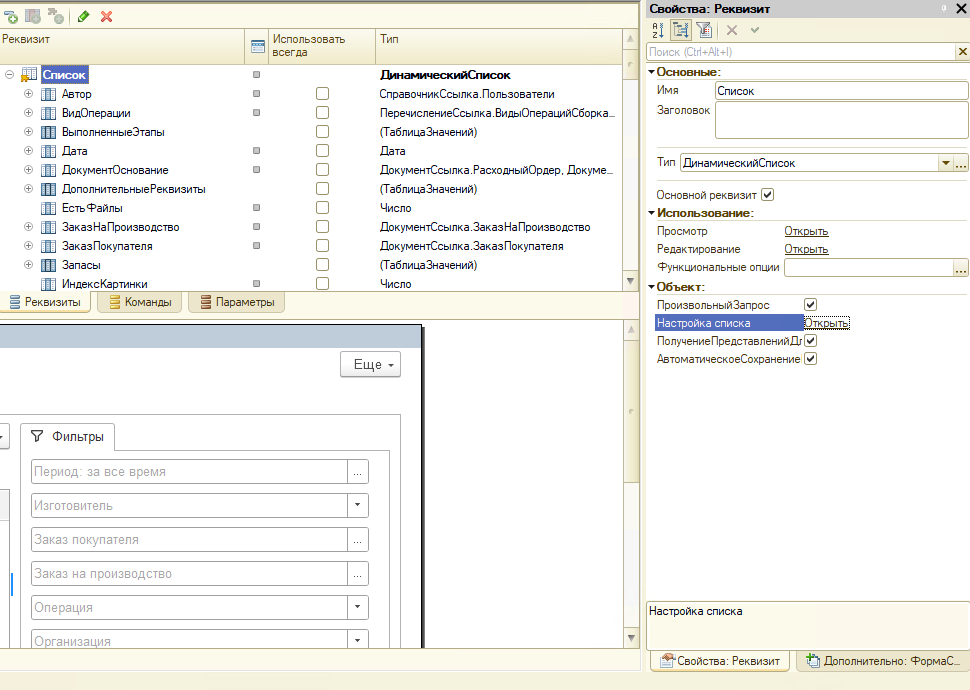Switch to the Параметры tab

[x=237, y=302]
